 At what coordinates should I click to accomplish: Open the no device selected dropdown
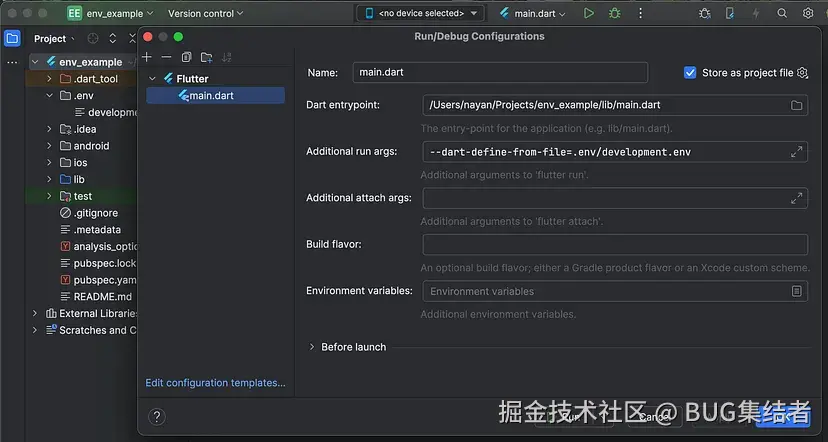click(x=421, y=13)
